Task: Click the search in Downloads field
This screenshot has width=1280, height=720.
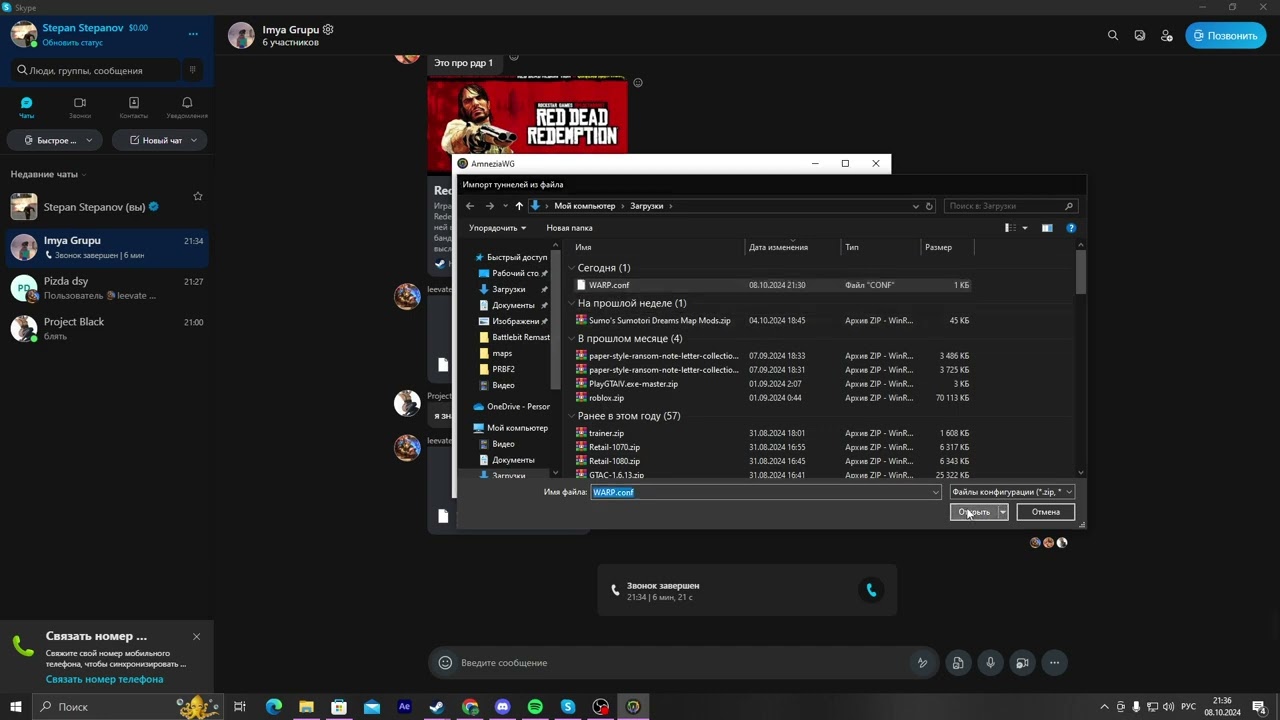Action: [x=1010, y=206]
